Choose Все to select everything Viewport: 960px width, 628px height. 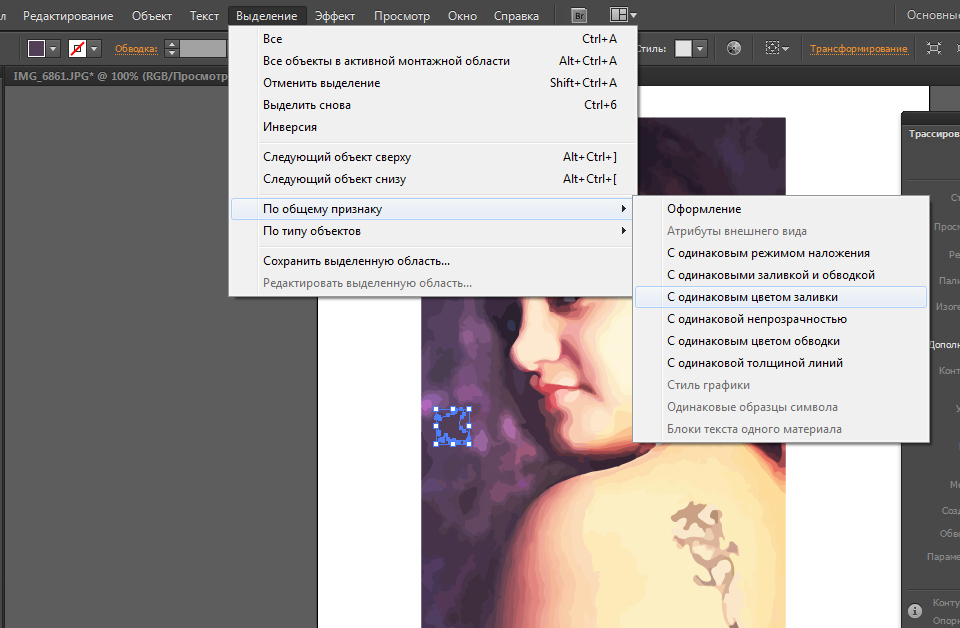point(432,39)
